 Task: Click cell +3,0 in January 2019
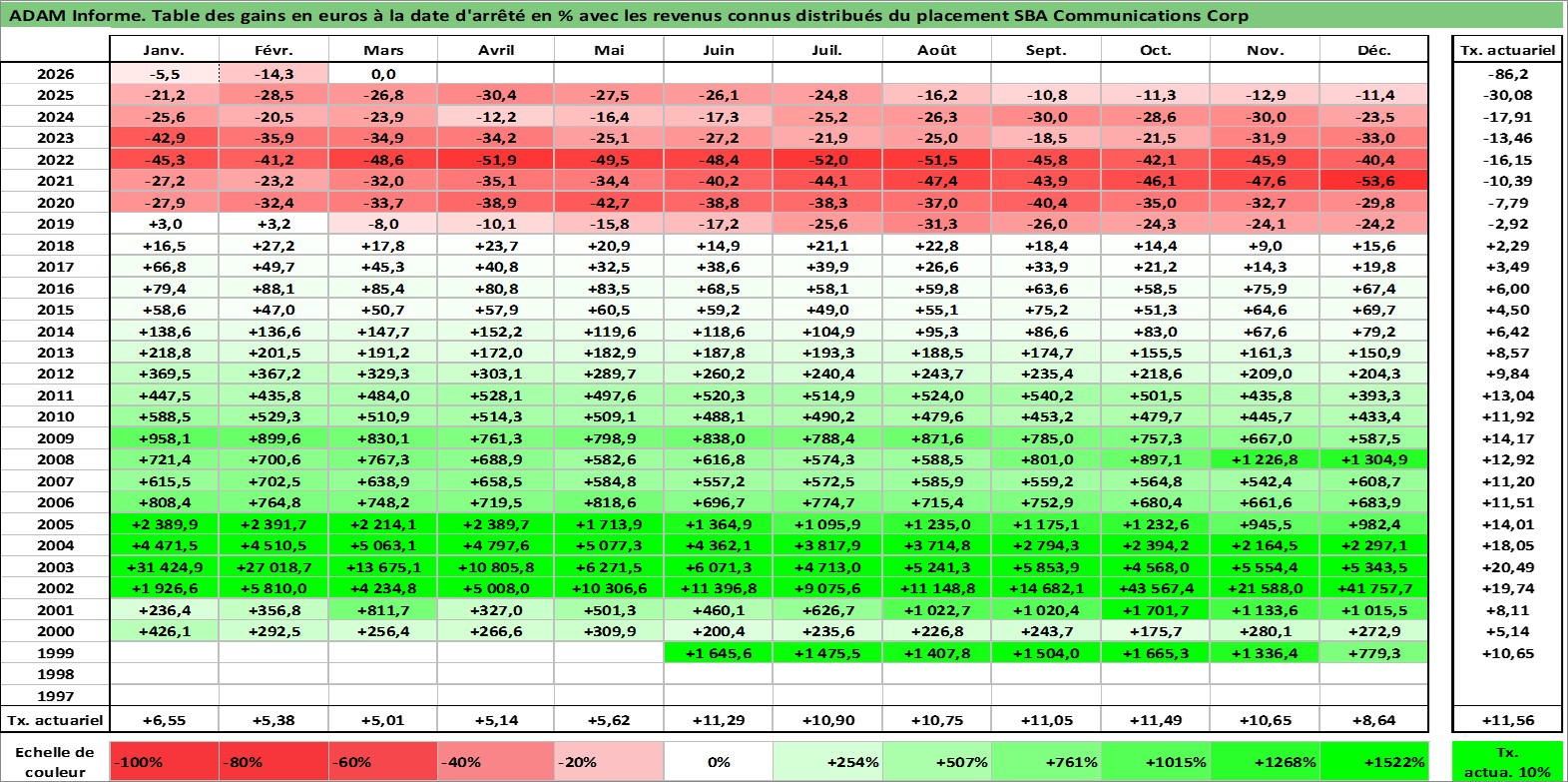coord(164,224)
